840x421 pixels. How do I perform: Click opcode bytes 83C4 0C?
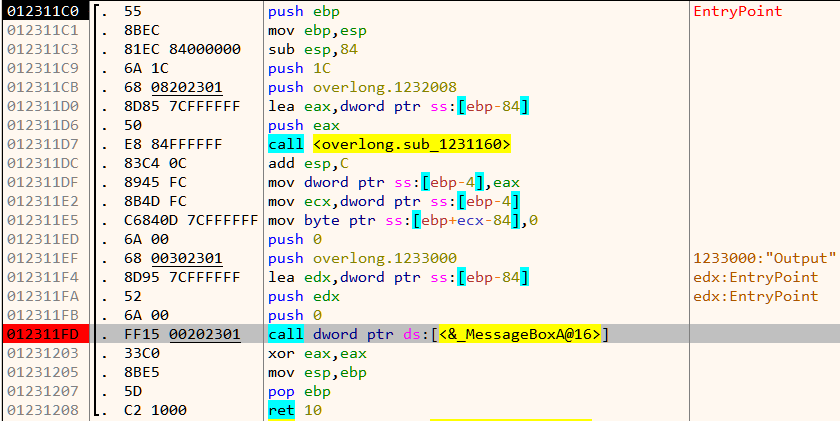click(155, 163)
